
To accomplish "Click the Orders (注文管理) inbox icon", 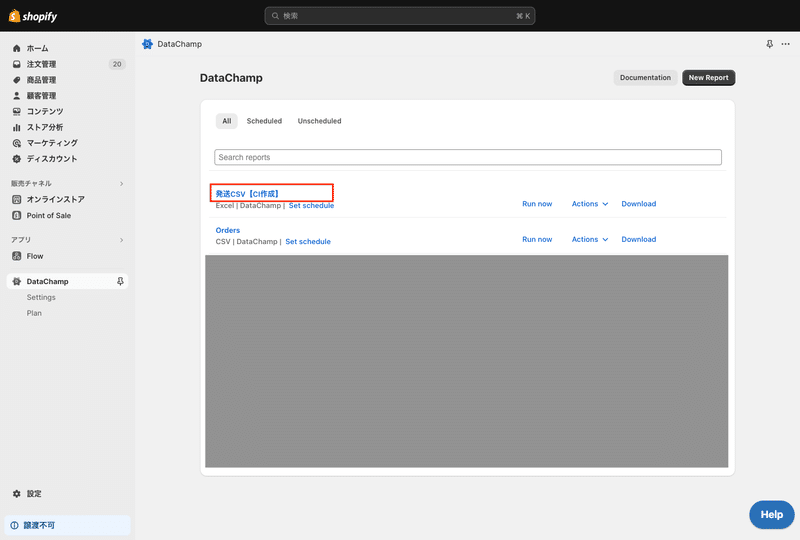I will (16, 64).
